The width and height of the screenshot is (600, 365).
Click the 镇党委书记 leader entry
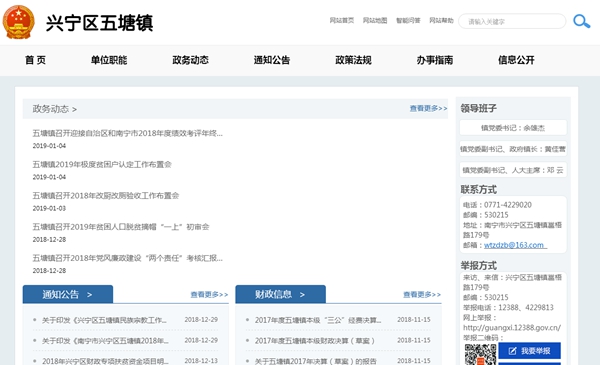coord(513,128)
